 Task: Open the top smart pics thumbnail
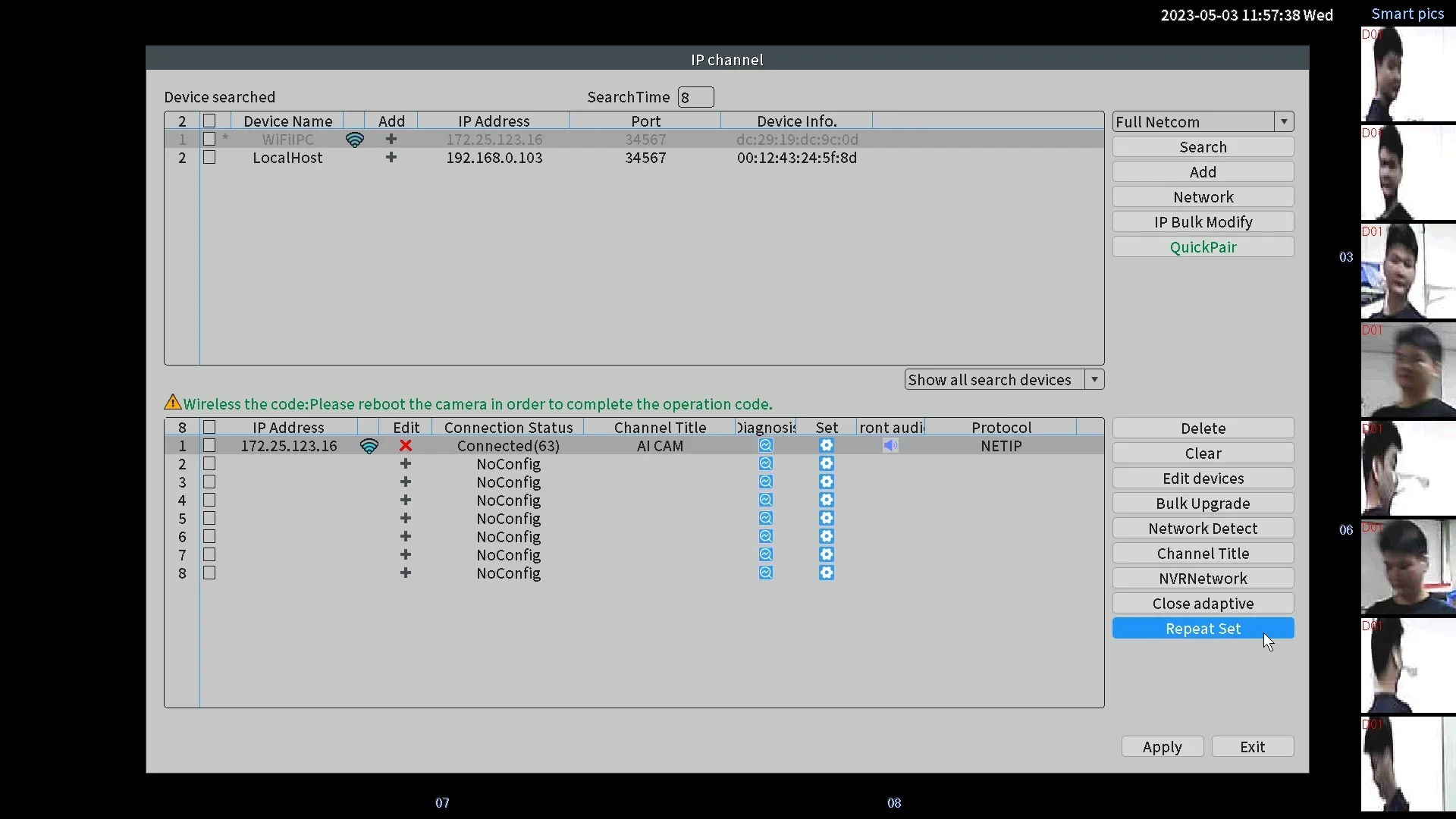(1407, 74)
